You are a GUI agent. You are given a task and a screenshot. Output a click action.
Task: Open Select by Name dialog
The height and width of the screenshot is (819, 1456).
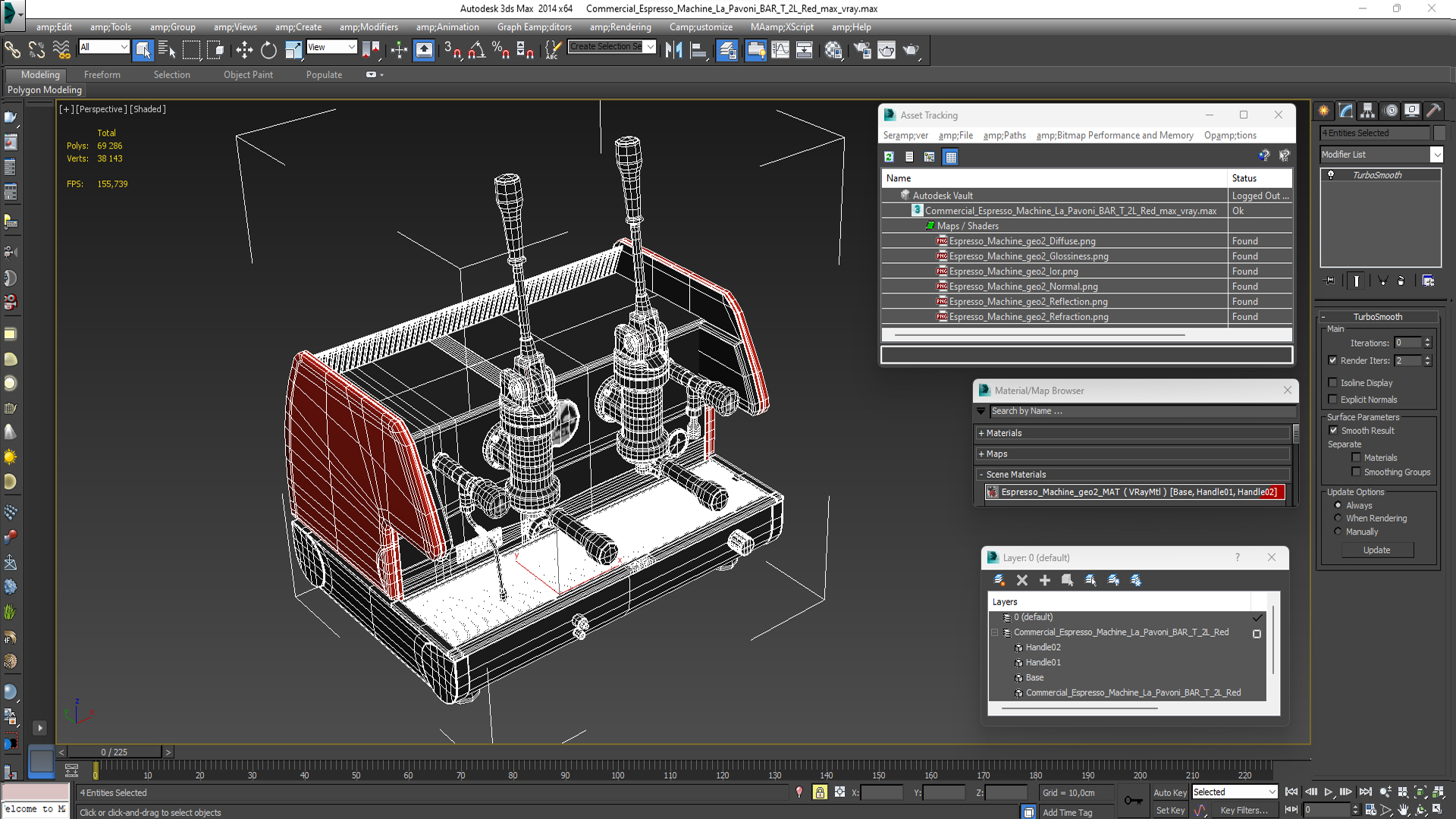(x=167, y=50)
